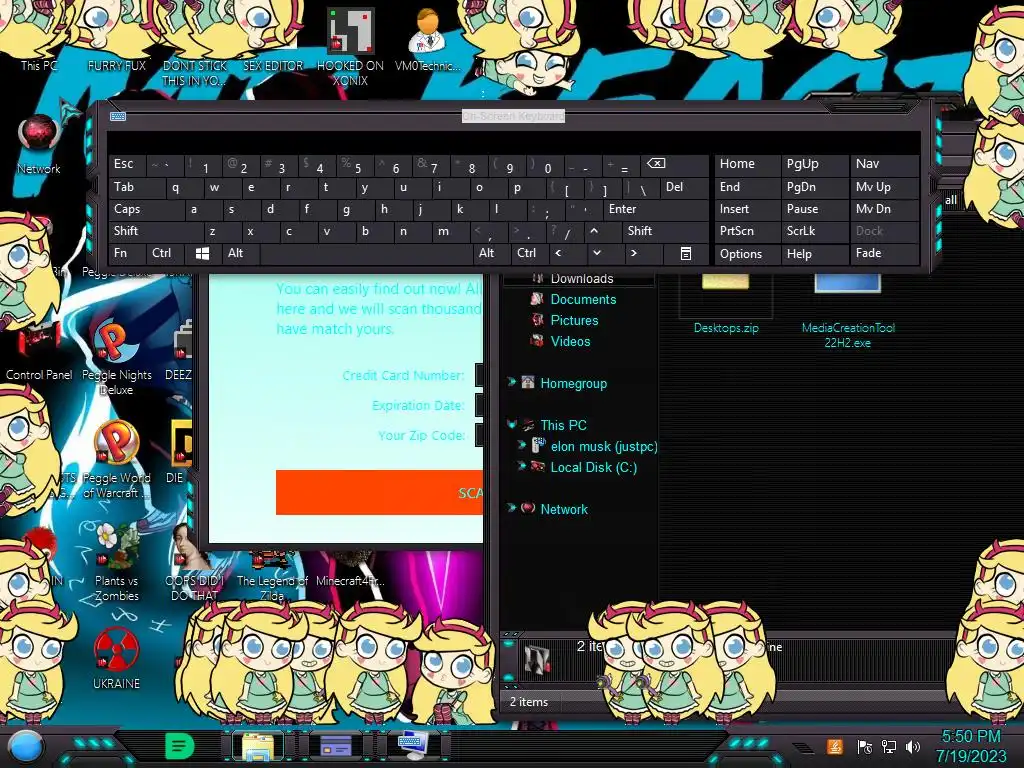Click the taskbar clock showing 5:50 PM
Screen dimensions: 1024x768
click(x=970, y=746)
